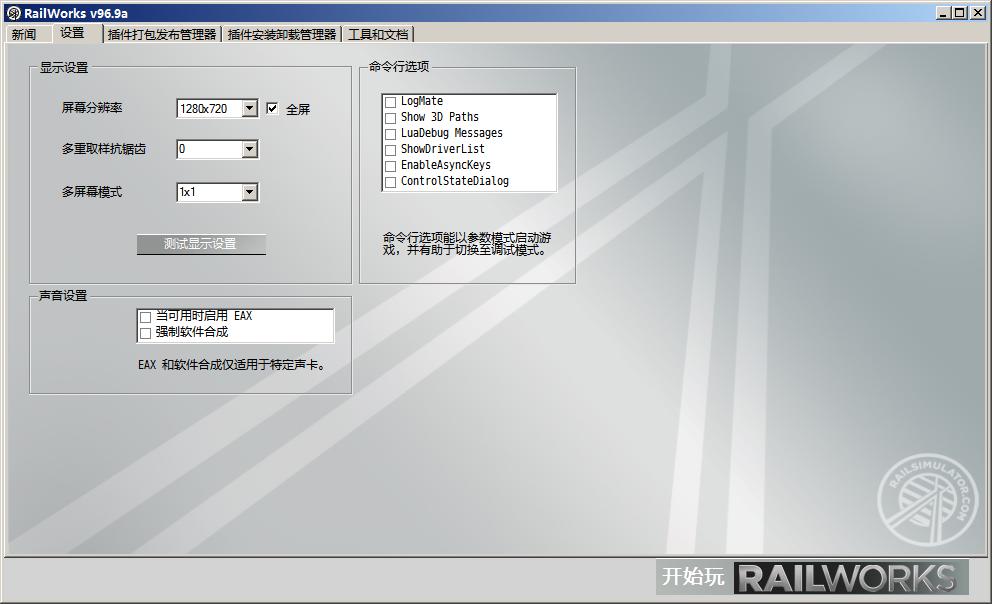992x604 pixels.
Task: Click the 开始玩 RAILWORKS launch button
Action: (x=812, y=577)
